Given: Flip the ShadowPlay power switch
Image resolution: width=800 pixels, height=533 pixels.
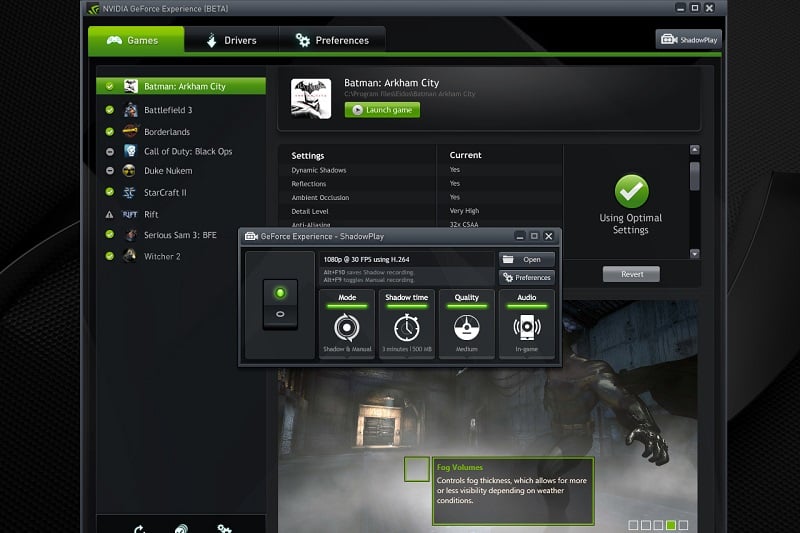Looking at the screenshot, I should [x=280, y=304].
